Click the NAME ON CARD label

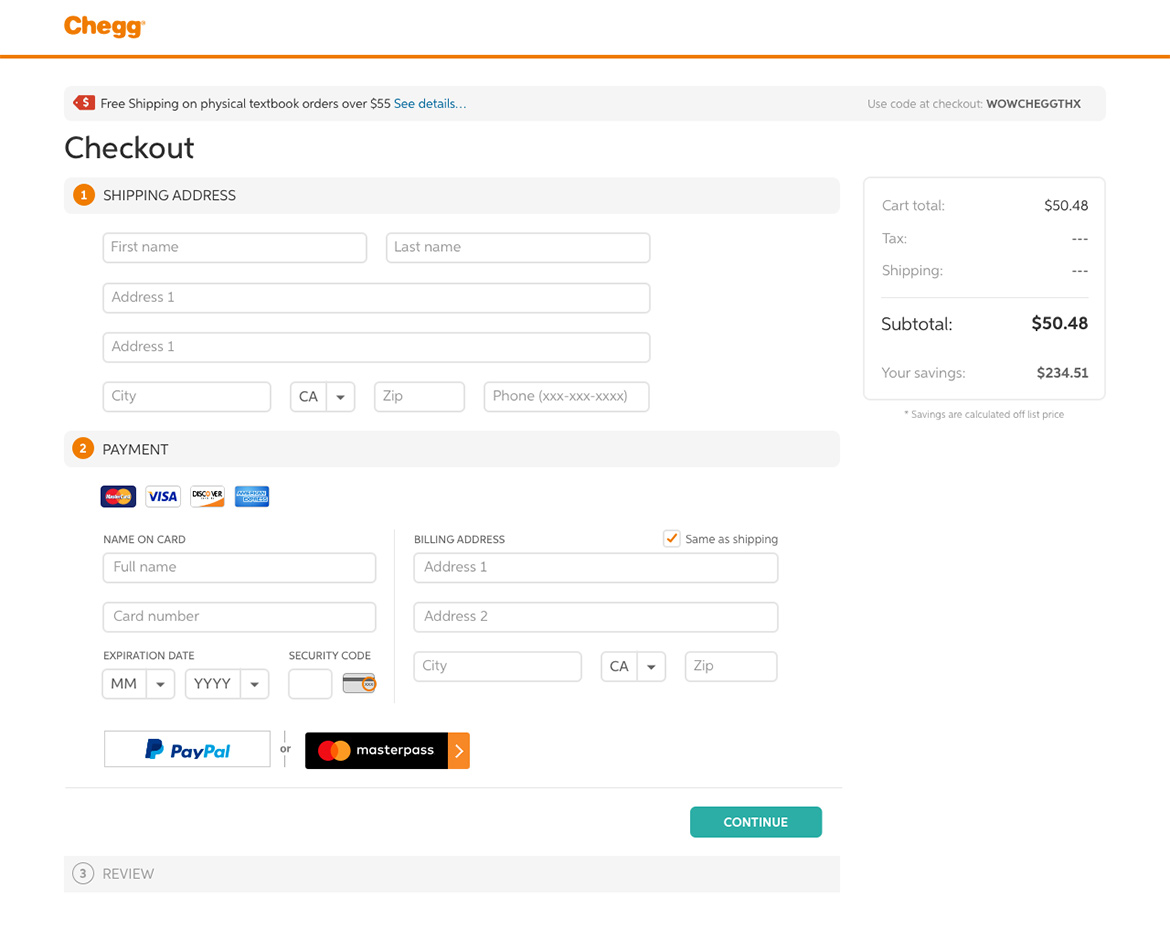[144, 539]
